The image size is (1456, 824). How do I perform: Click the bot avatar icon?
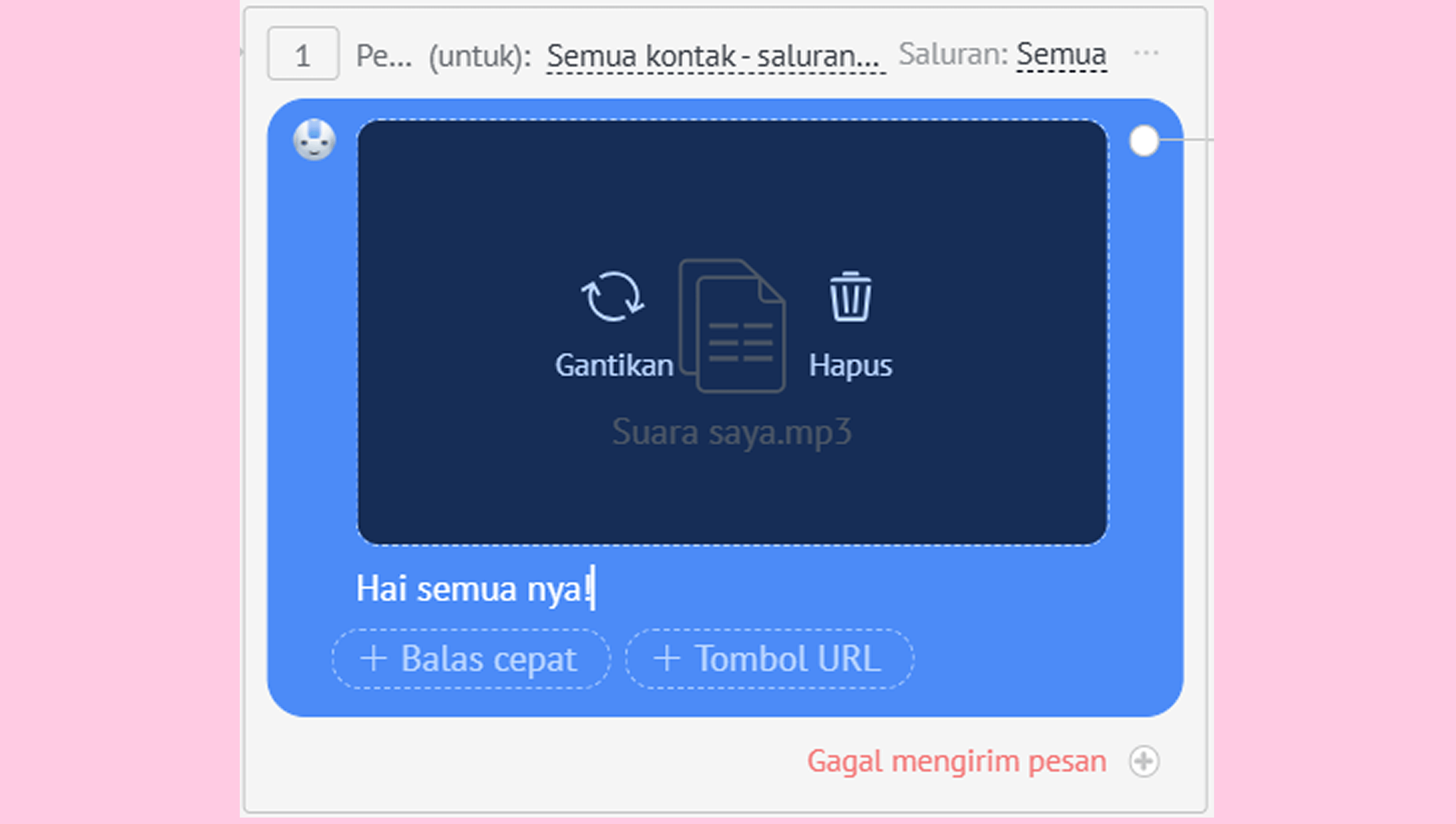[x=314, y=140]
